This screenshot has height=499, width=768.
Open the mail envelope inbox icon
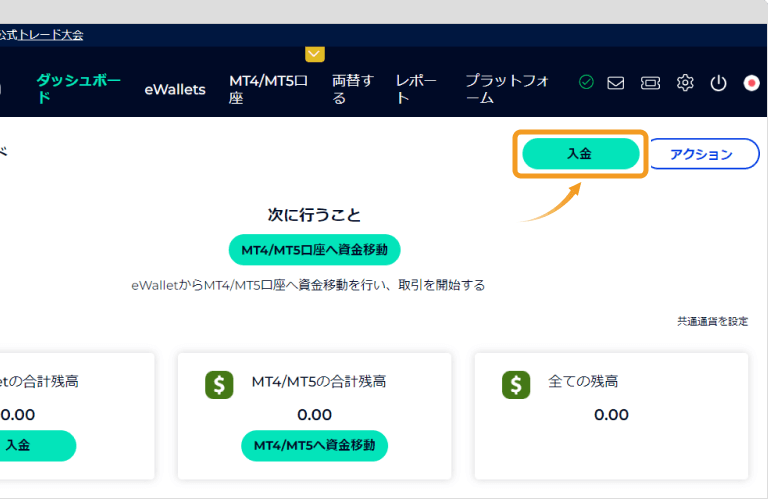point(616,83)
